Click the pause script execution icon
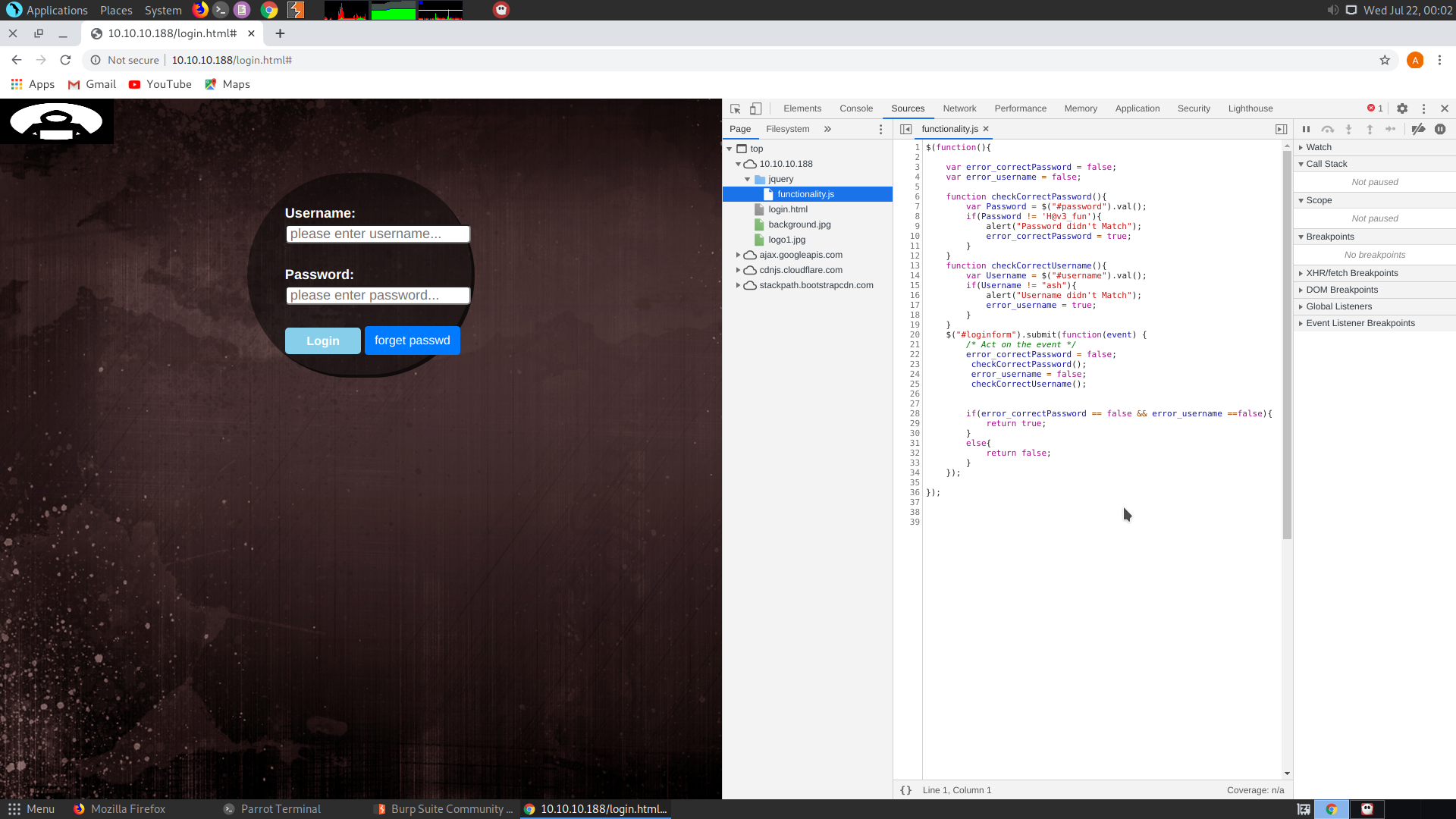 1306,129
